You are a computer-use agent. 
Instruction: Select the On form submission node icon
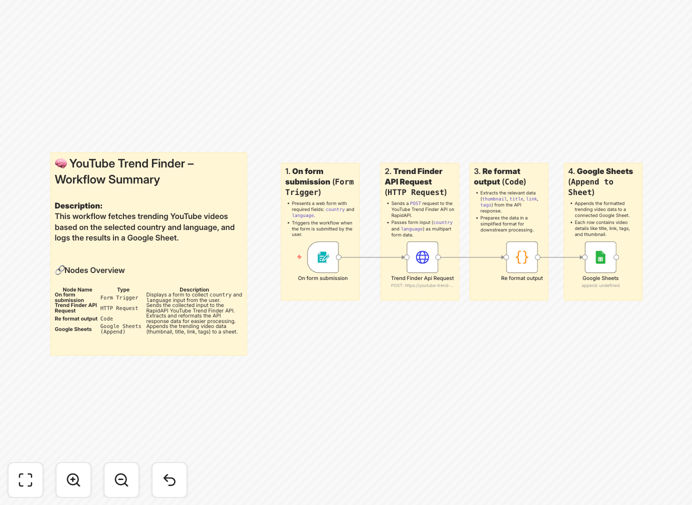tap(323, 257)
